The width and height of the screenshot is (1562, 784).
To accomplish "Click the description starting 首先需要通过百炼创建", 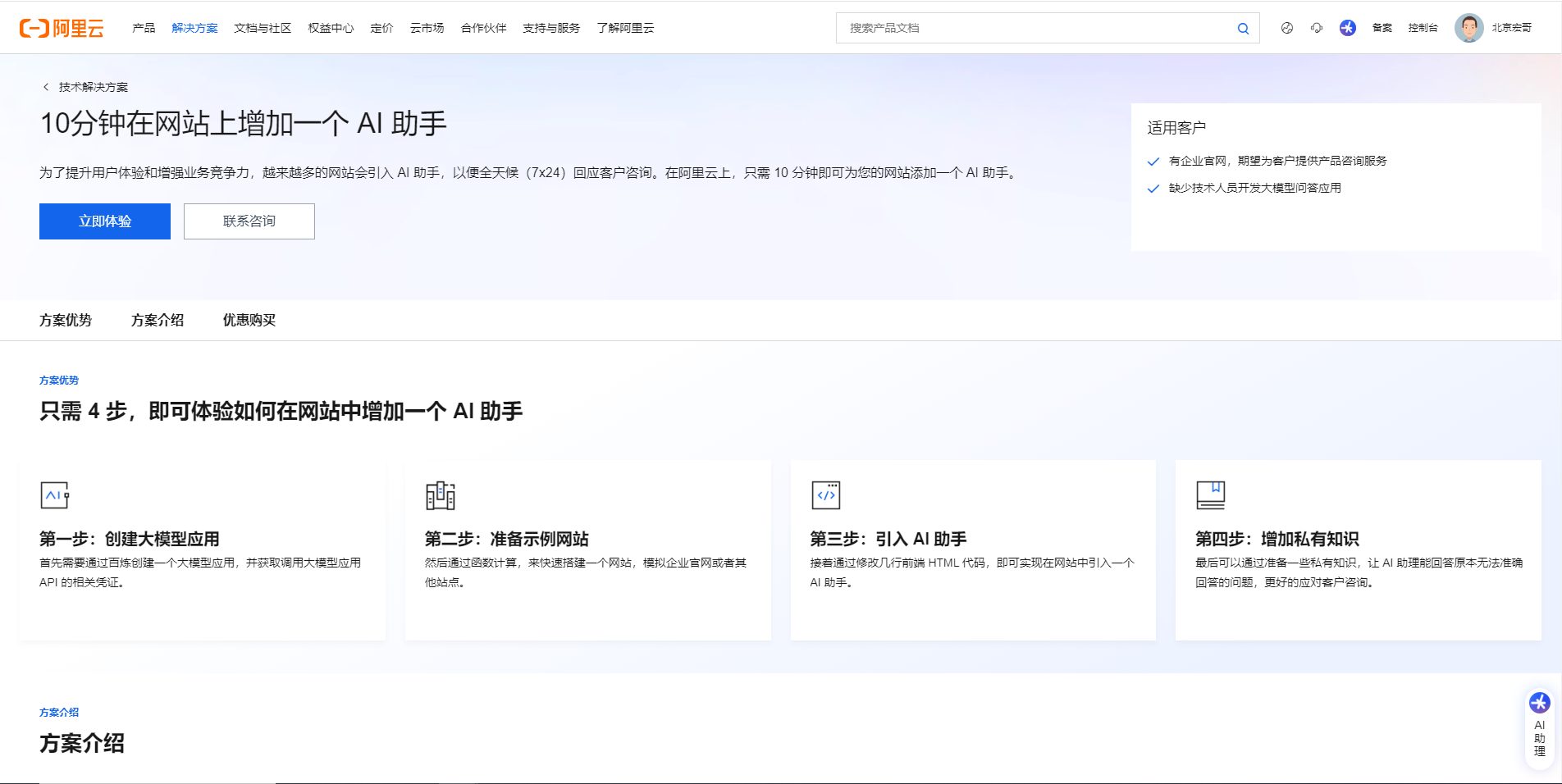I will pyautogui.click(x=200, y=572).
